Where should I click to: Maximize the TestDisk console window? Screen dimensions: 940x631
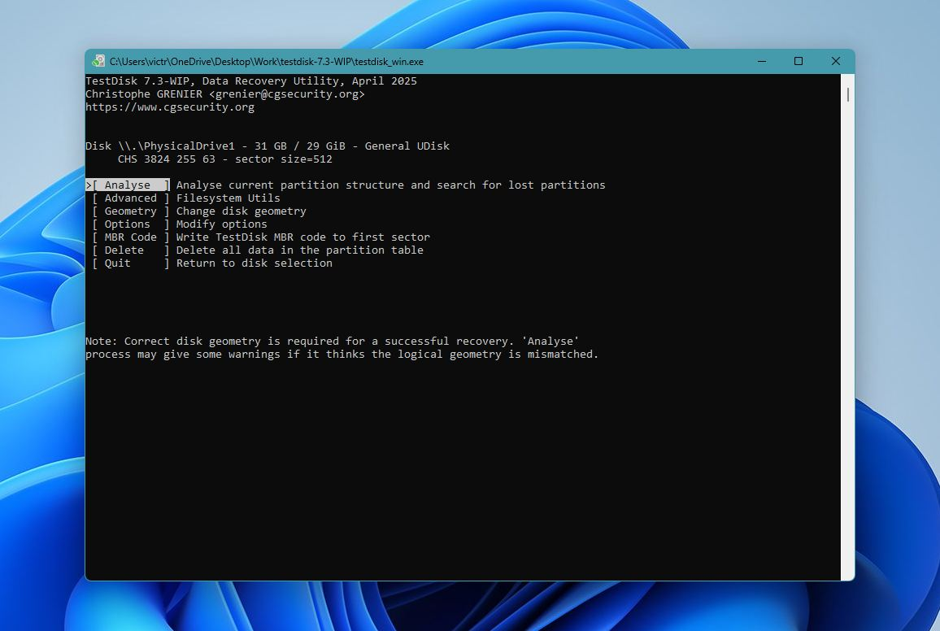click(799, 61)
